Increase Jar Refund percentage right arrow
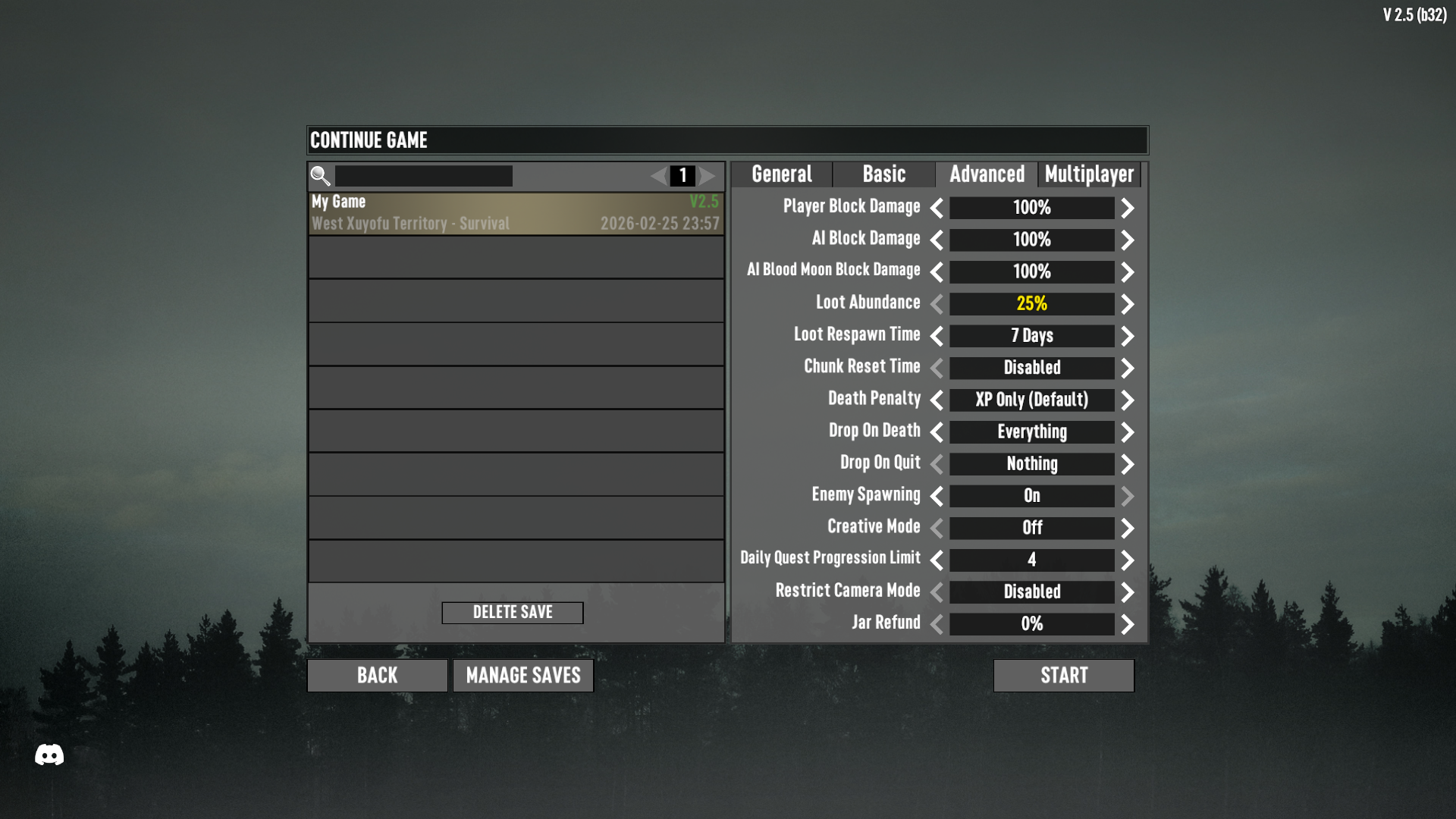This screenshot has height=819, width=1456. 1128,624
